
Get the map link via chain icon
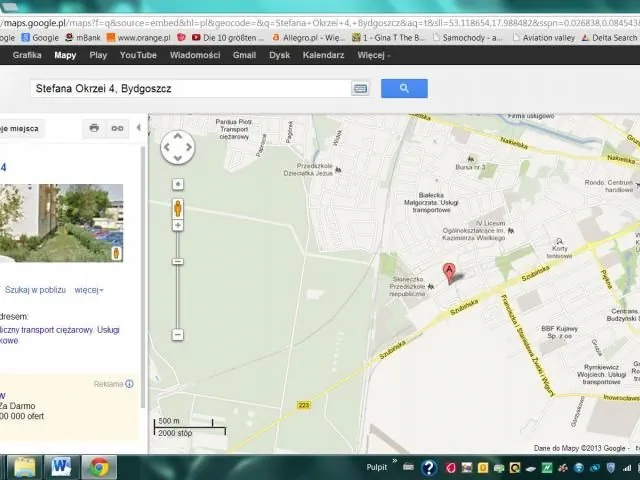[x=118, y=128]
